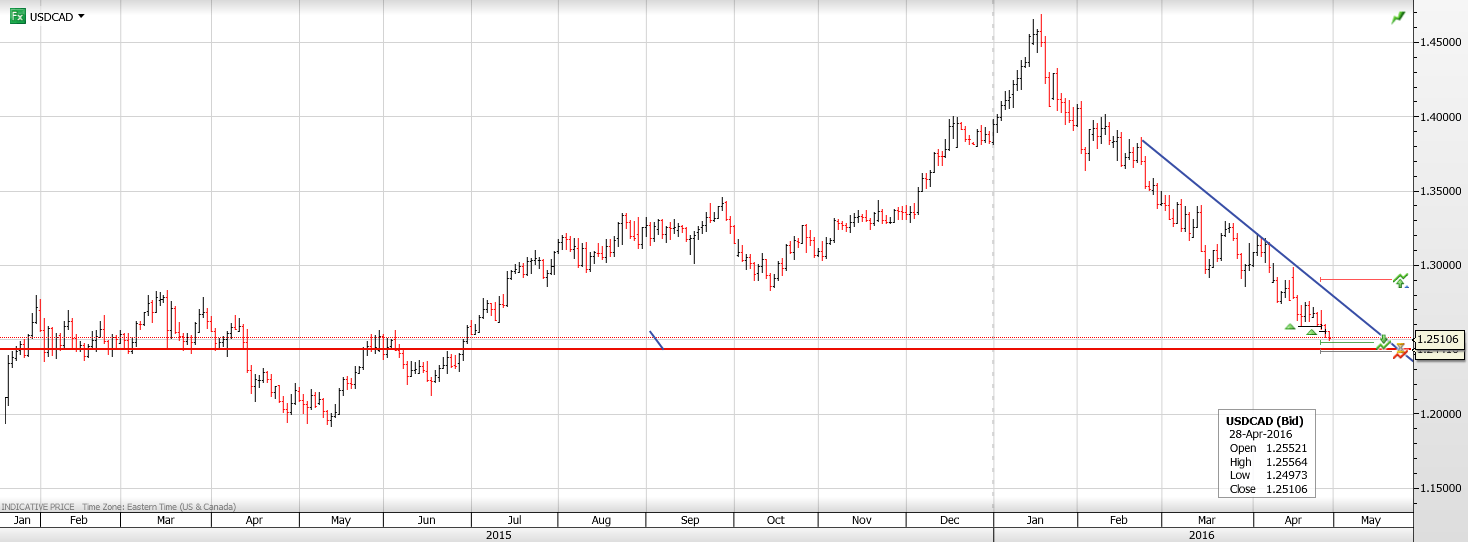Open the USDCAD symbol dropdown arrow
This screenshot has height=542, width=1468.
tap(81, 16)
